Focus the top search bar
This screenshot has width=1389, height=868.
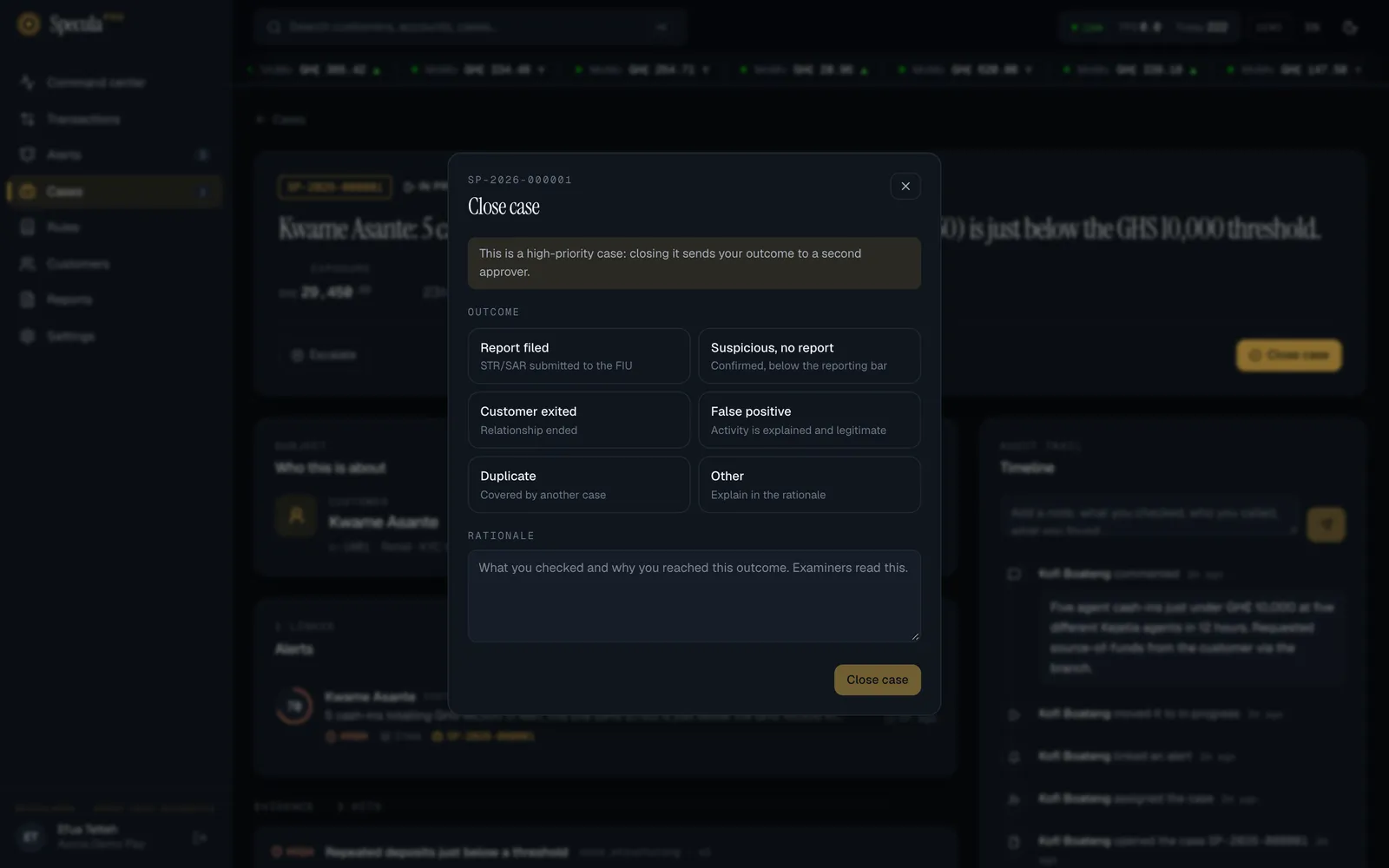[471, 27]
